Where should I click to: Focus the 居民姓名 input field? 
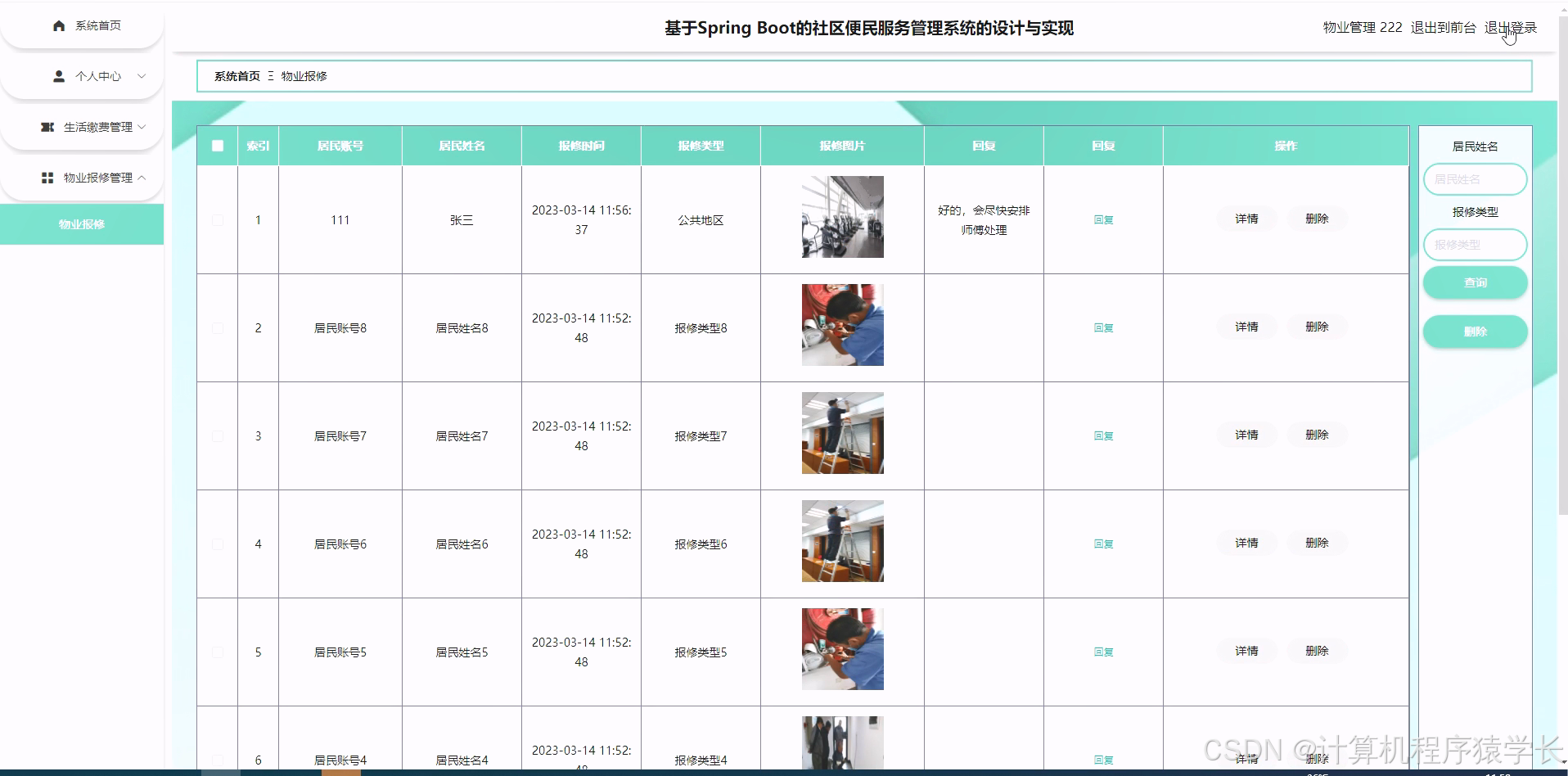(x=1475, y=179)
